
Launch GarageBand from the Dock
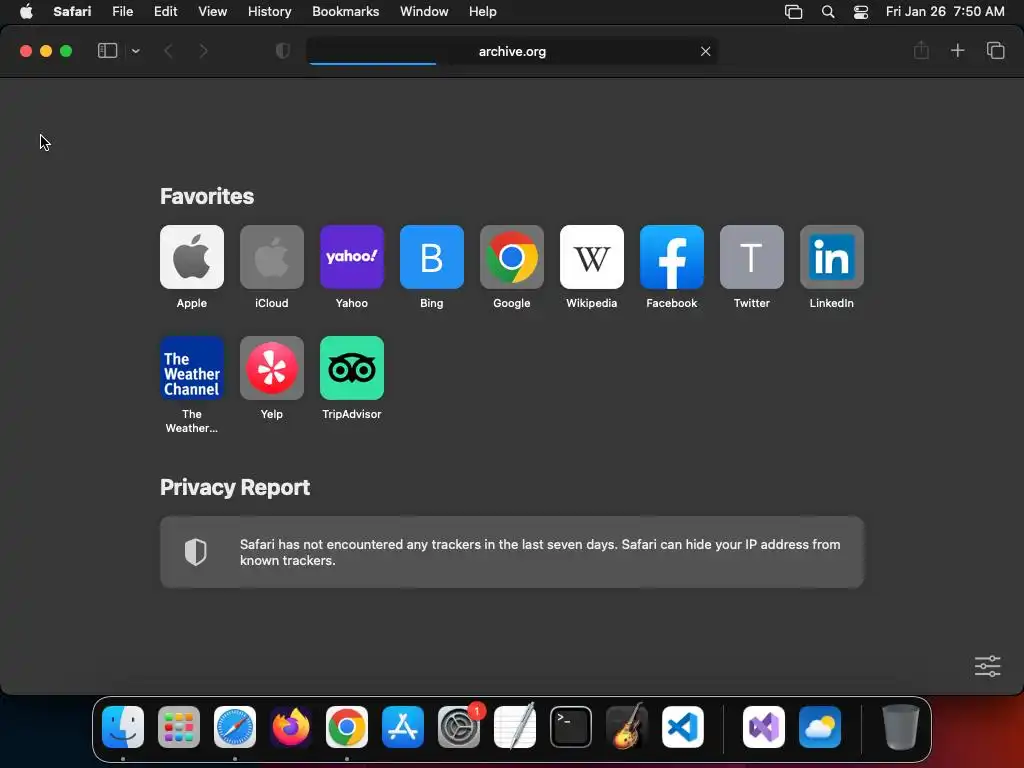click(627, 727)
